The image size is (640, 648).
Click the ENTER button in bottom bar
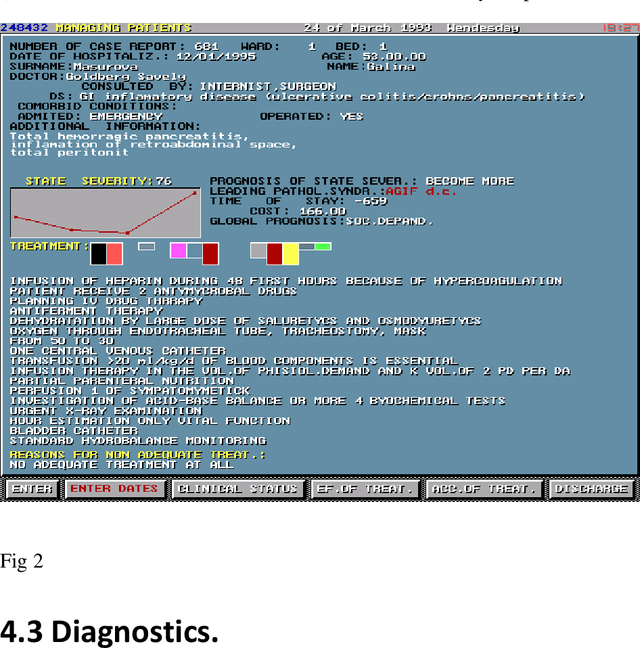(x=31, y=489)
